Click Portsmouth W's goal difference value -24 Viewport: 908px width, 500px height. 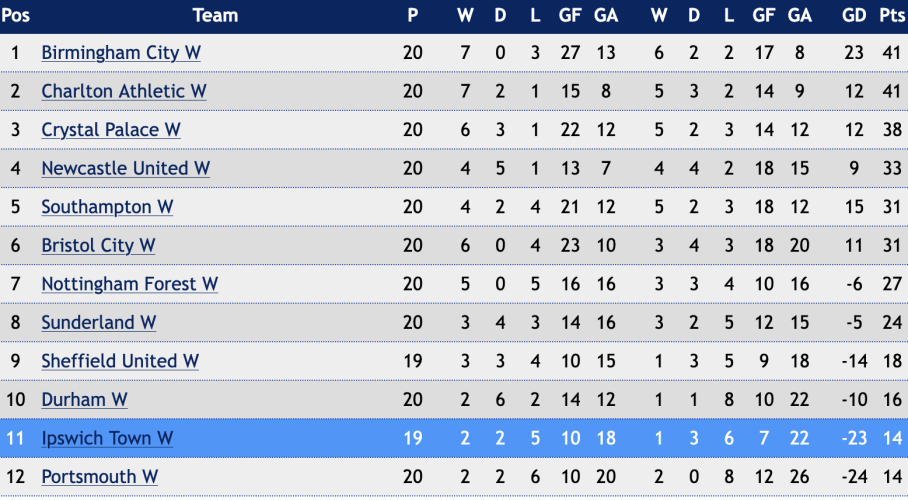(x=853, y=477)
